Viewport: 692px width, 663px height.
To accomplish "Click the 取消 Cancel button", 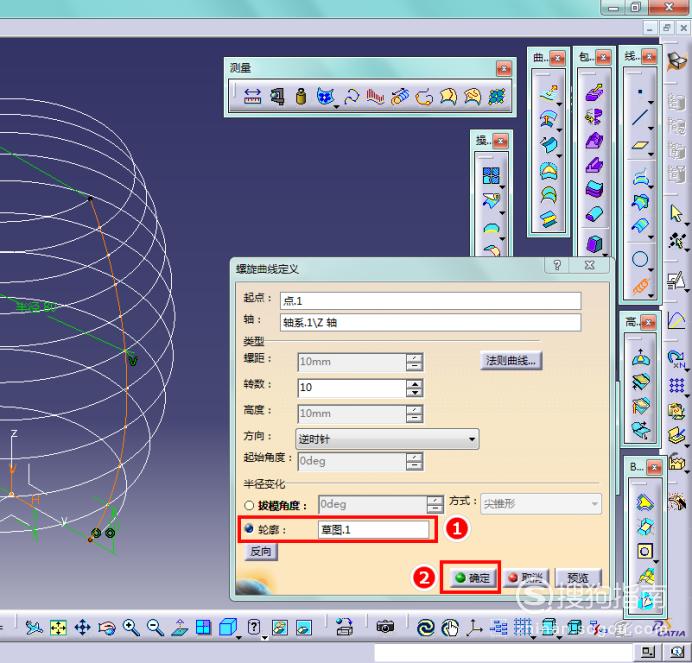I will [x=526, y=577].
